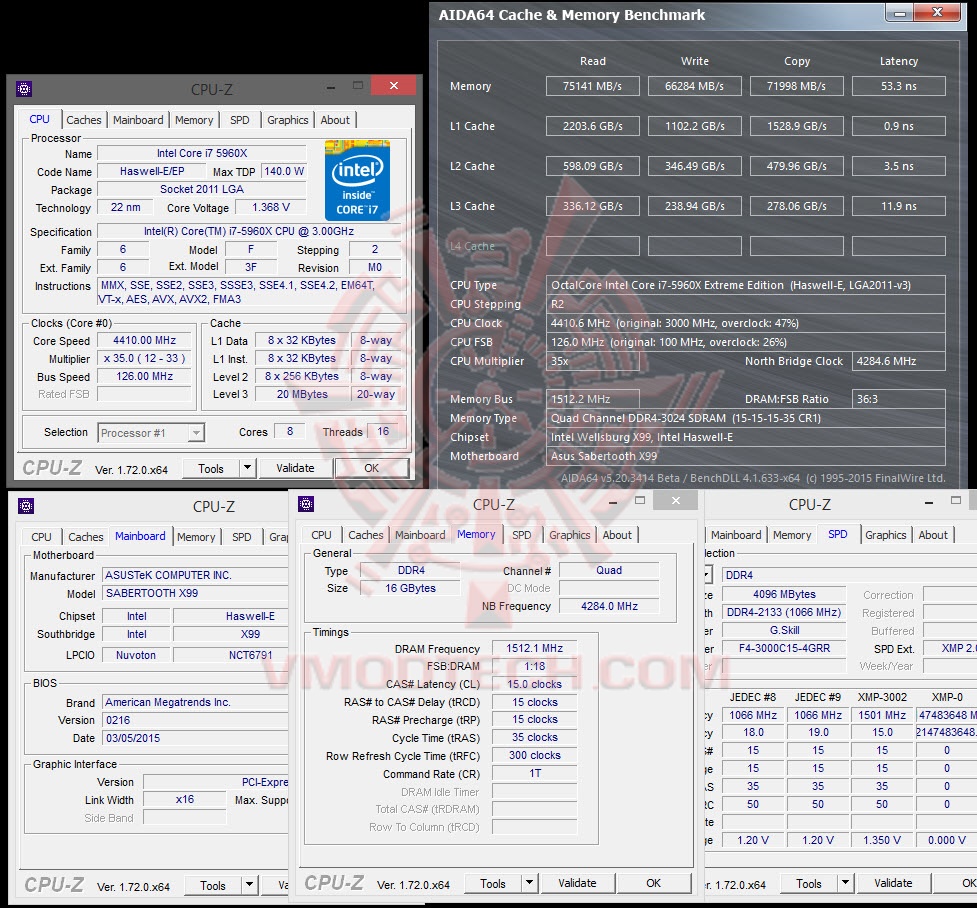Select Graphics tab in the Memory window
This screenshot has width=977, height=908.
click(570, 535)
